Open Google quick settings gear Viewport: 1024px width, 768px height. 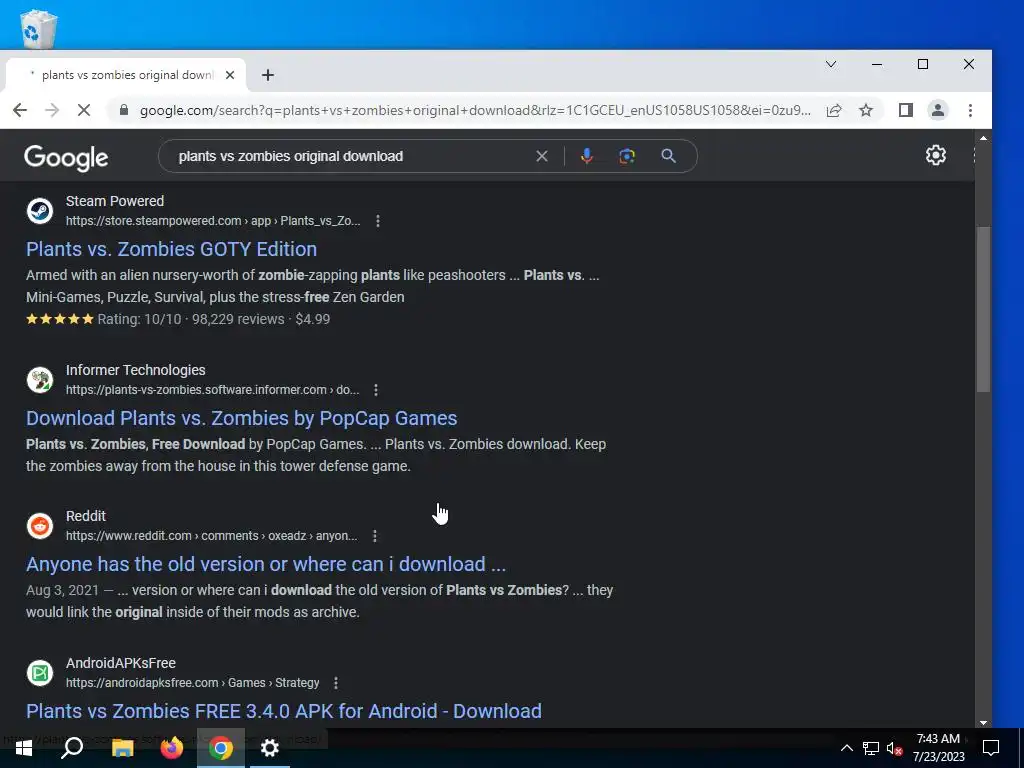point(936,155)
